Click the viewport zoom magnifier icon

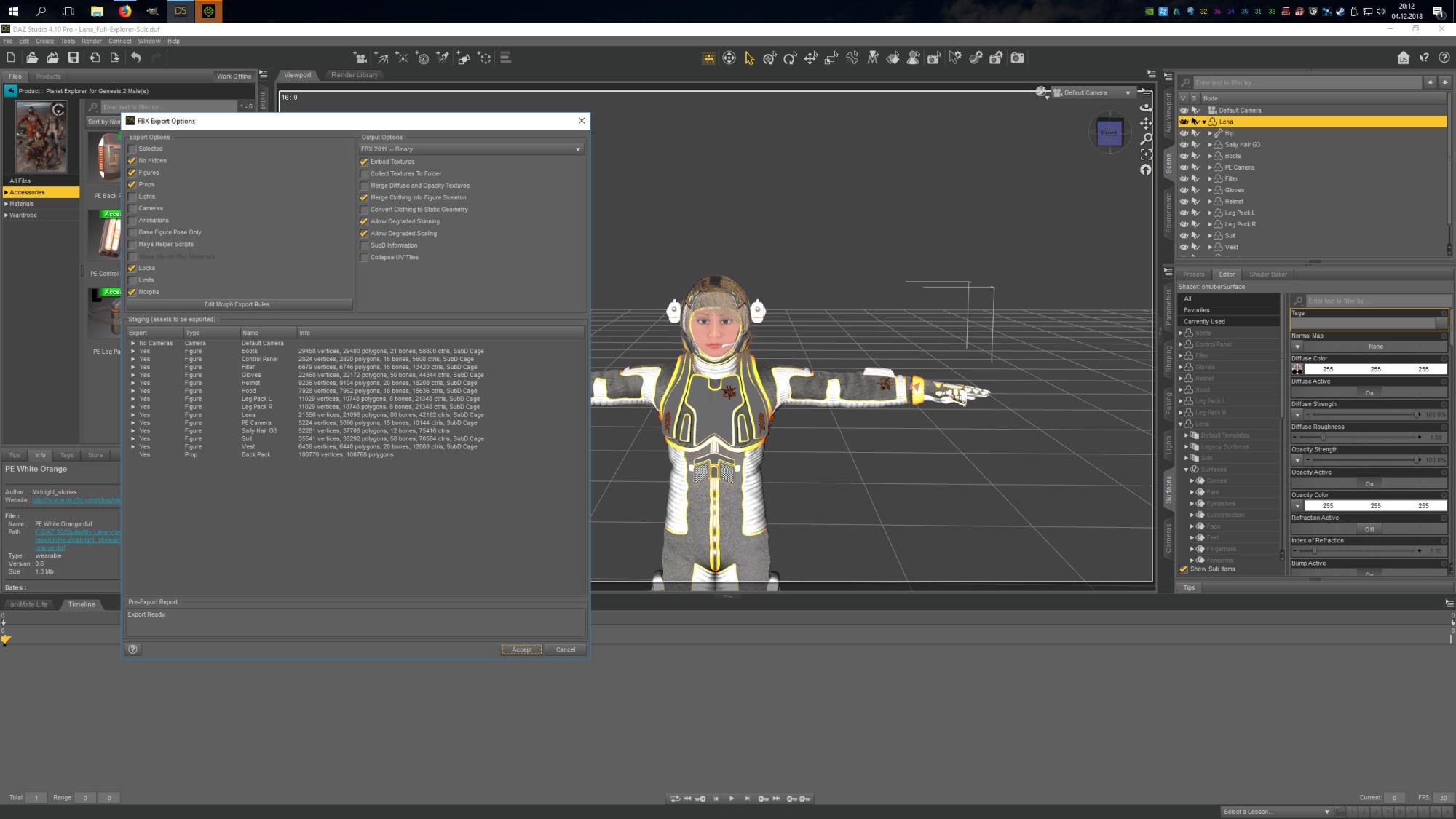(x=1146, y=138)
